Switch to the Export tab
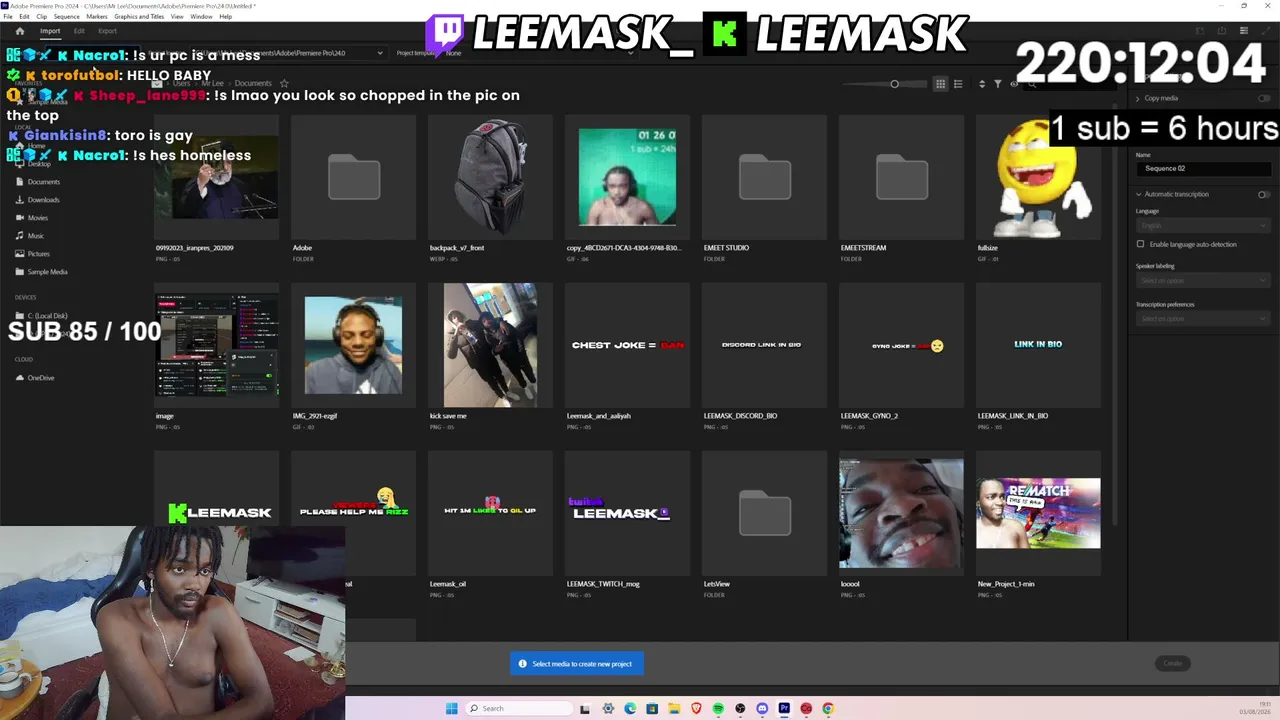 [107, 31]
